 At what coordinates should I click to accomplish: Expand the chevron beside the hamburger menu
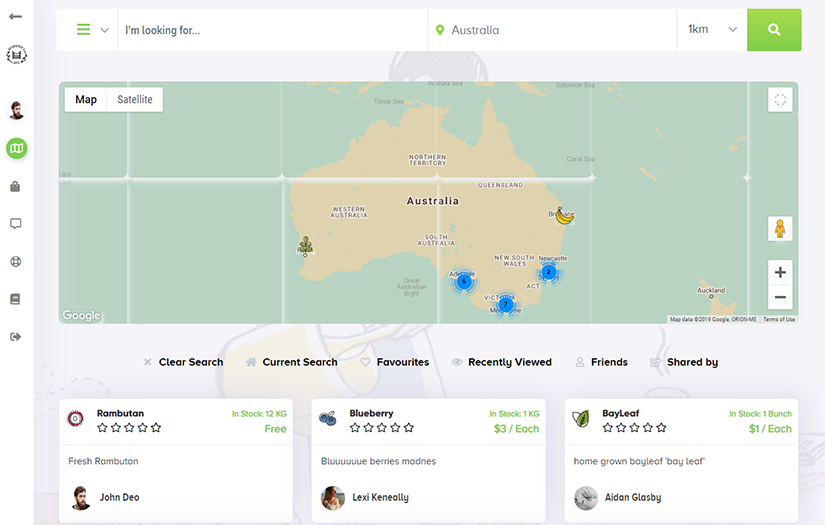pyautogui.click(x=105, y=30)
